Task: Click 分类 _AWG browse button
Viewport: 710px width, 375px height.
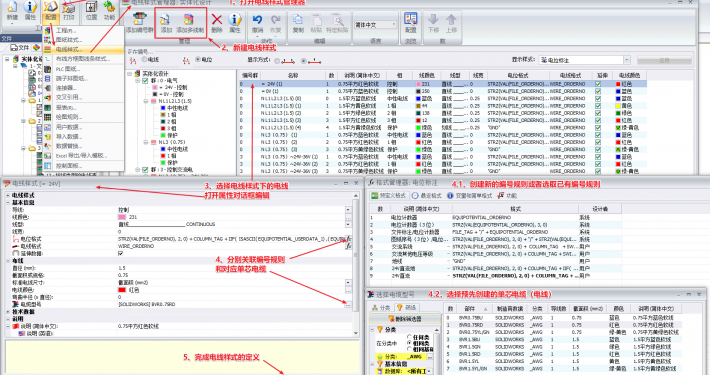Action: tap(429, 357)
